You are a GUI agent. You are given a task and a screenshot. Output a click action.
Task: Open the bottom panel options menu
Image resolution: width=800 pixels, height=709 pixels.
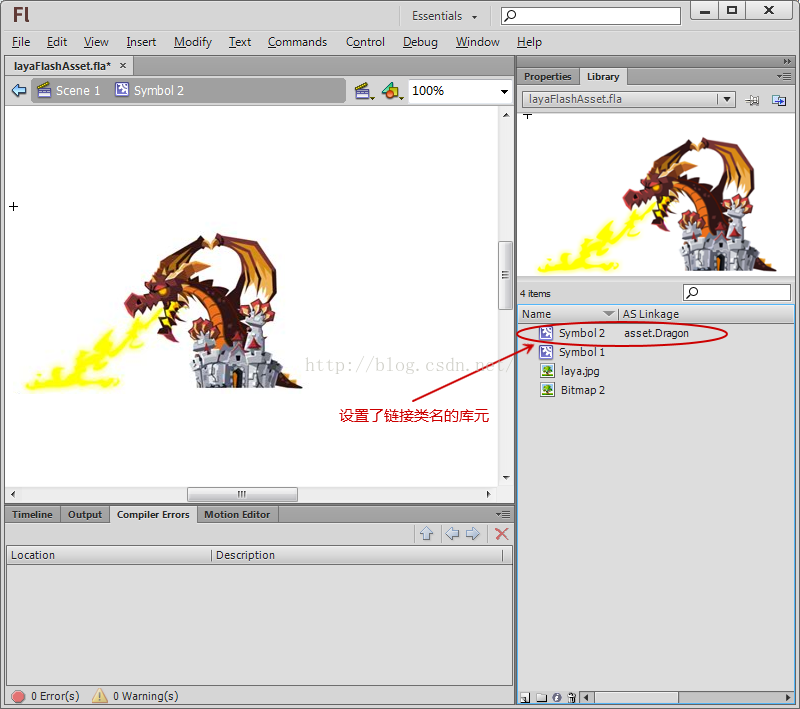pyautogui.click(x=503, y=514)
